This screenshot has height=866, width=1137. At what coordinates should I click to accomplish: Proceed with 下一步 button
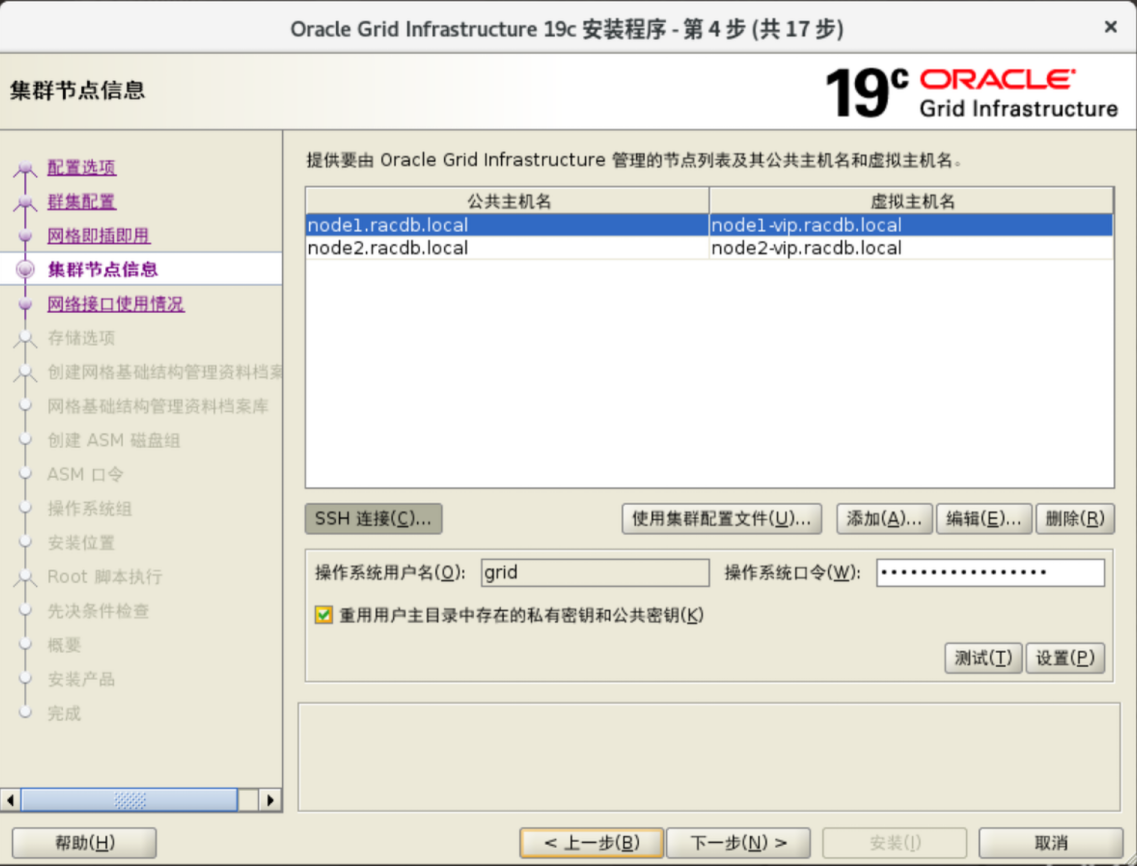click(x=739, y=843)
